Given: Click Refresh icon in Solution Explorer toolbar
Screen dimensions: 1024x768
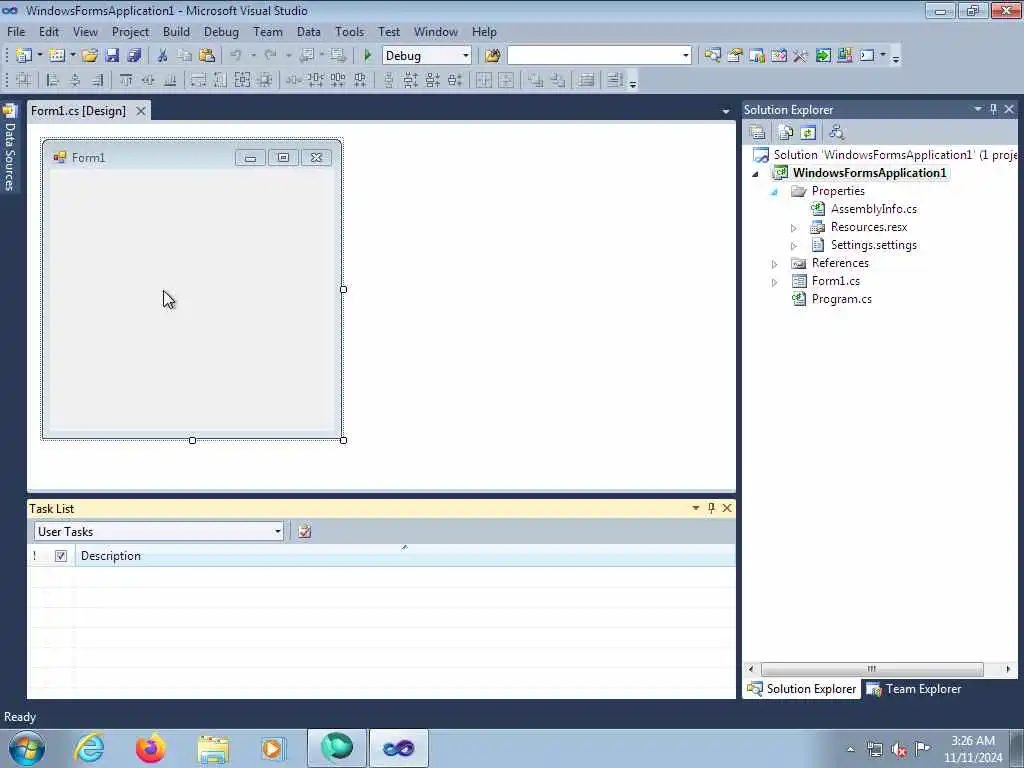Looking at the screenshot, I should 808,133.
